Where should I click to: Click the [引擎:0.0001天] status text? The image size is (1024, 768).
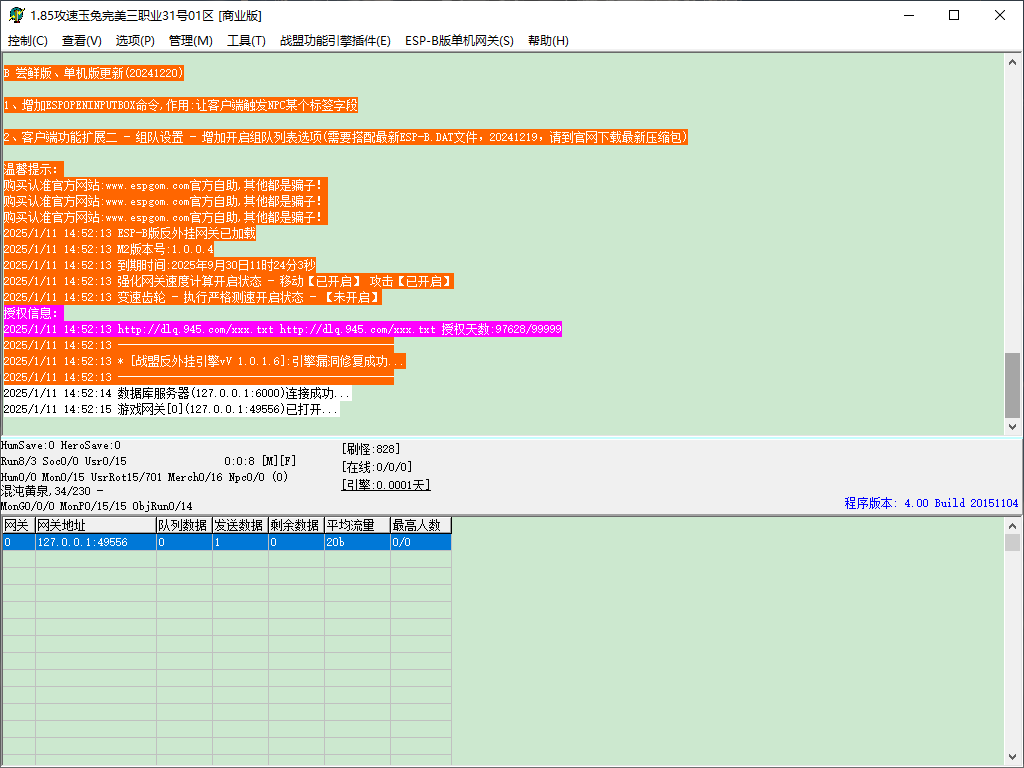(386, 485)
